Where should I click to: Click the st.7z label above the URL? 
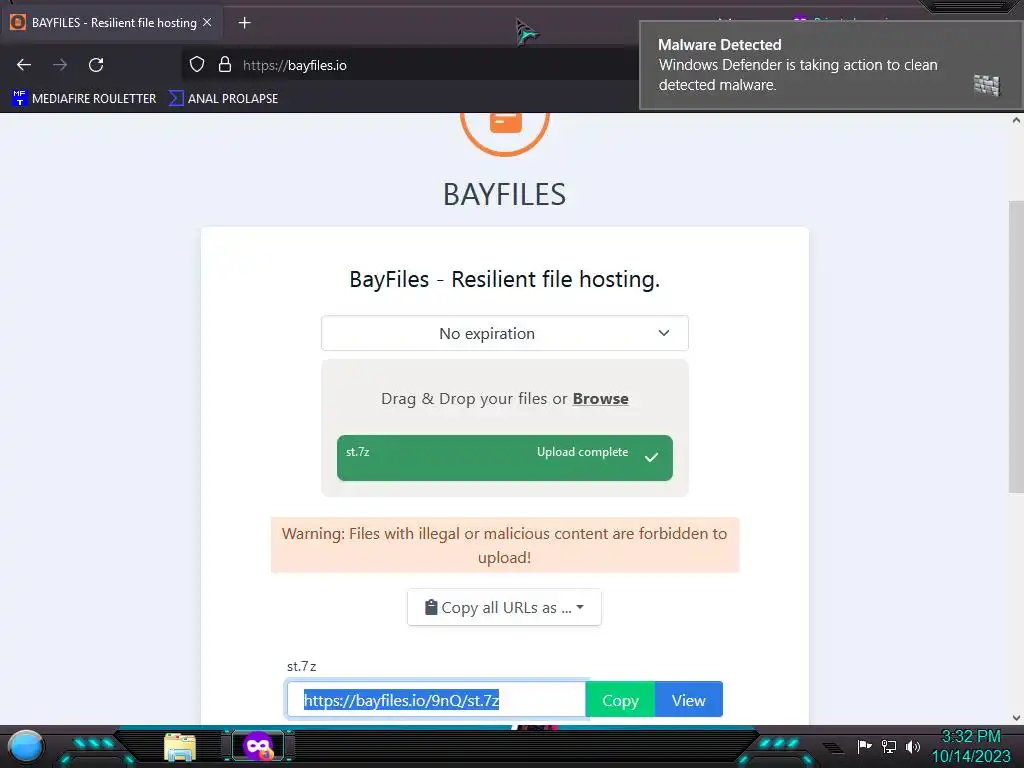pos(302,666)
